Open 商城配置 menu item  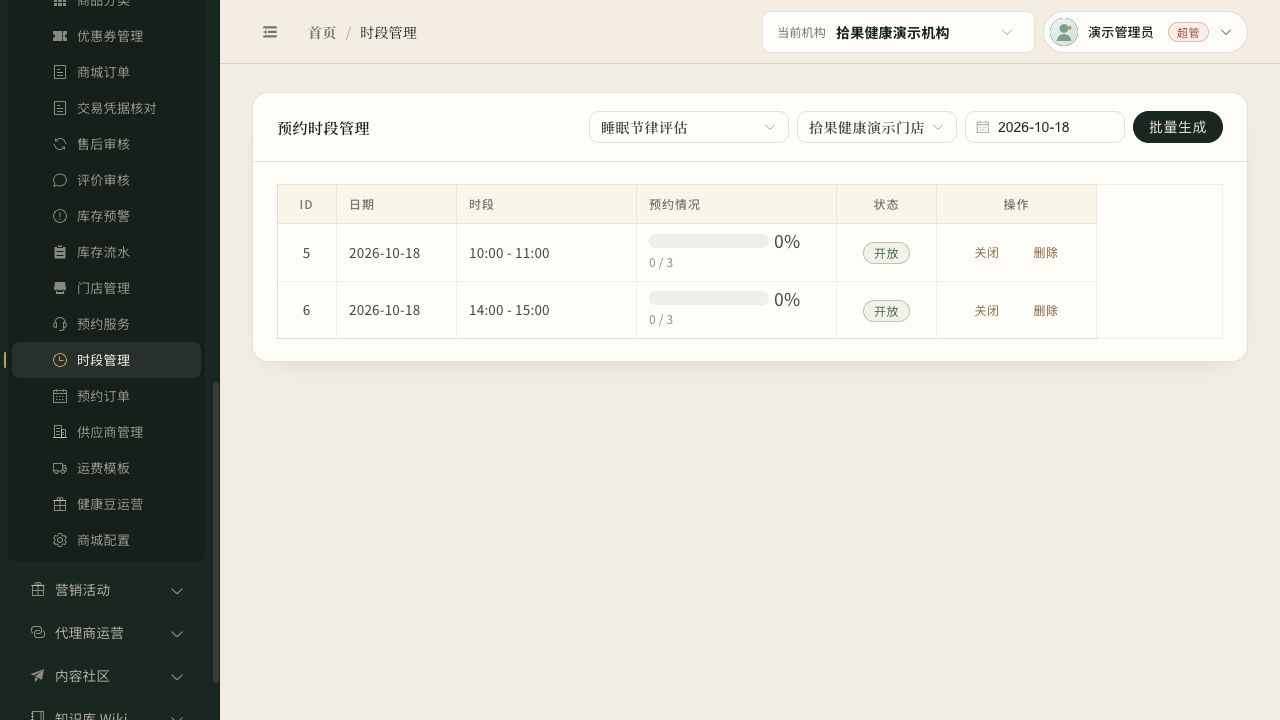[106, 540]
